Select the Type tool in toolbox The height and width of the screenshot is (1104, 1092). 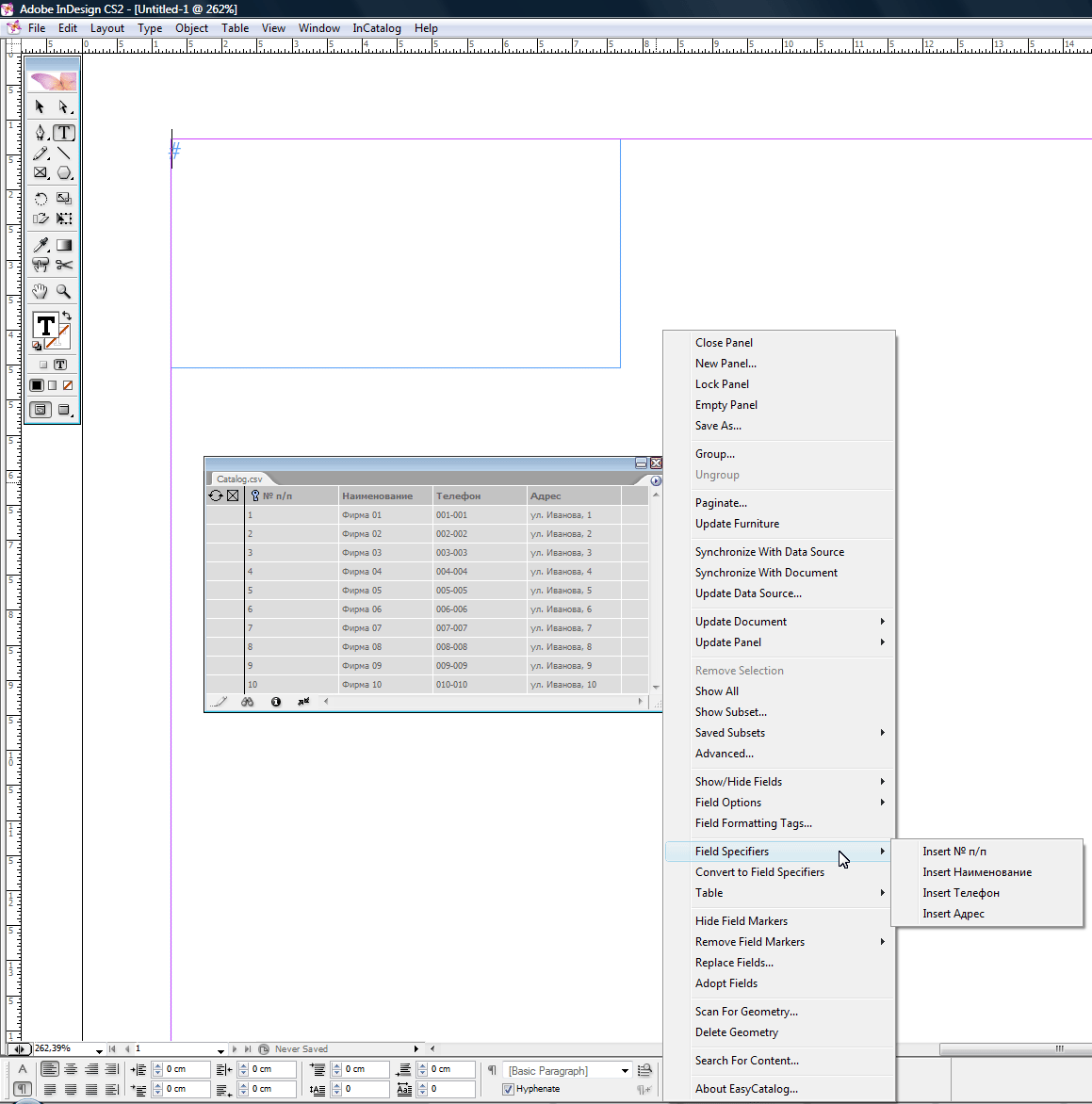(64, 133)
